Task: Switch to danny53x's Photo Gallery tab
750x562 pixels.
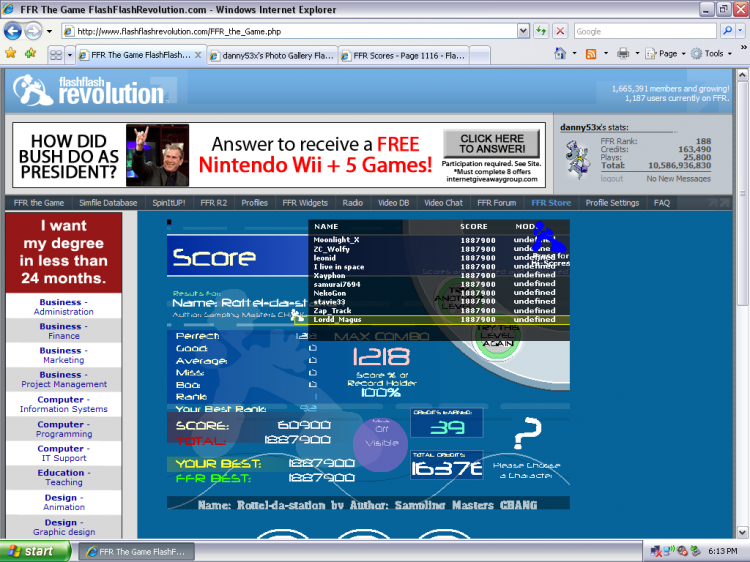Action: (273, 55)
